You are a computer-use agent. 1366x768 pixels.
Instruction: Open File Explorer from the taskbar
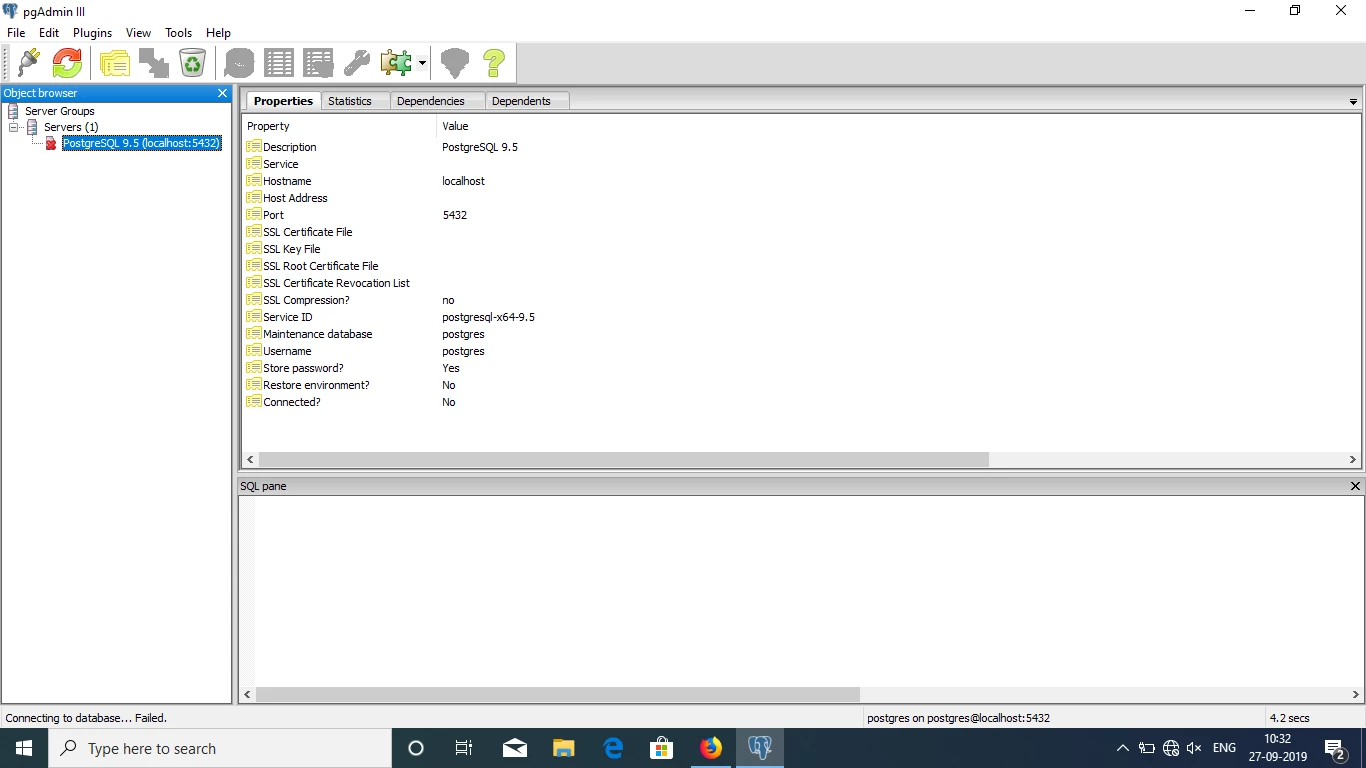point(564,748)
